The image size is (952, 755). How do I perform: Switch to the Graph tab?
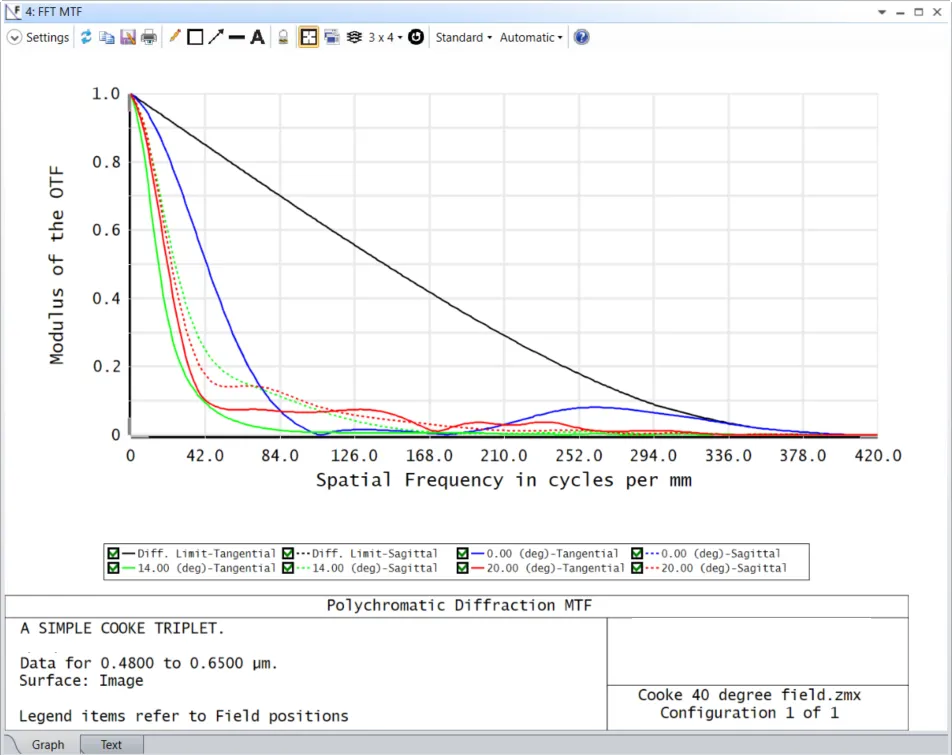click(x=47, y=745)
